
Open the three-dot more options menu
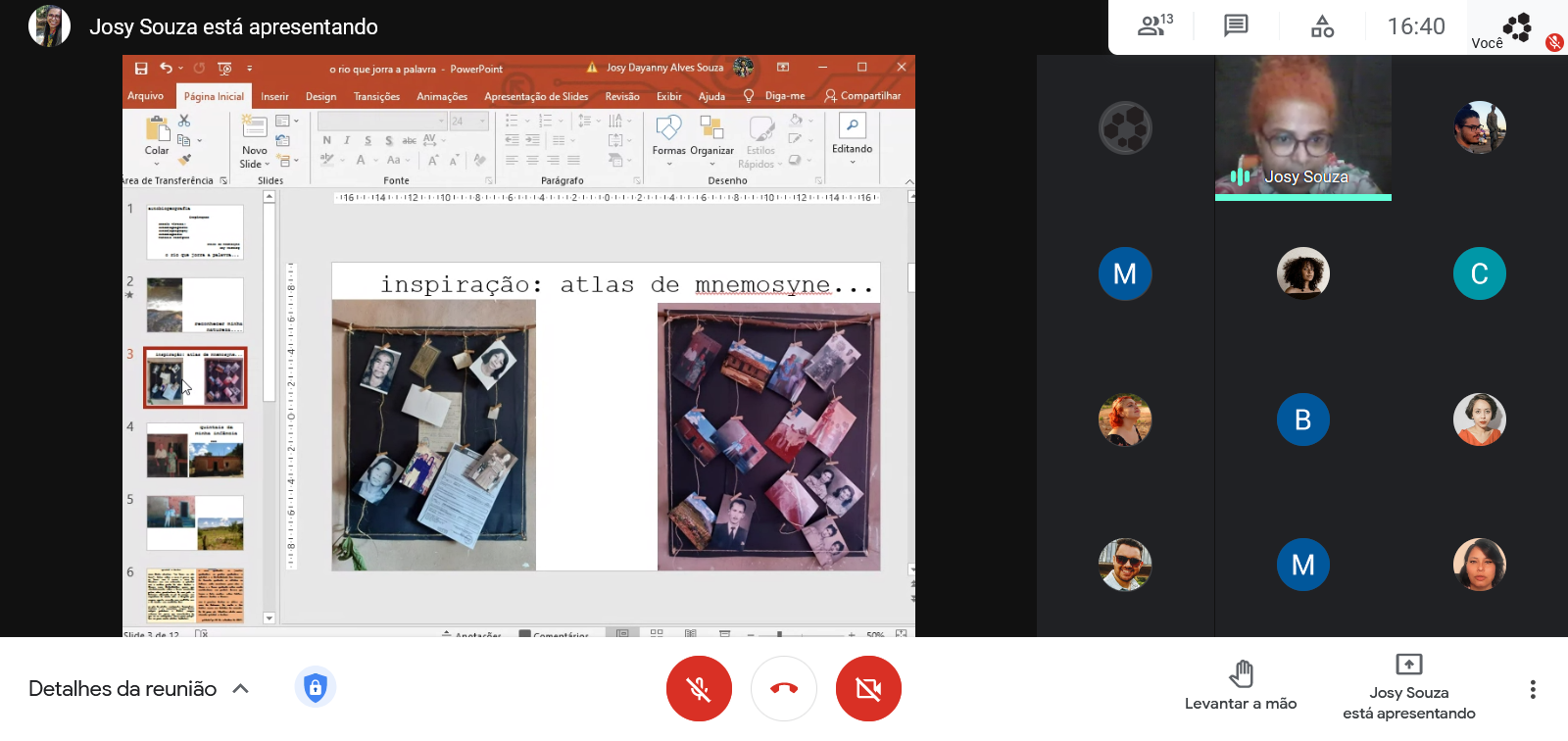(x=1533, y=689)
